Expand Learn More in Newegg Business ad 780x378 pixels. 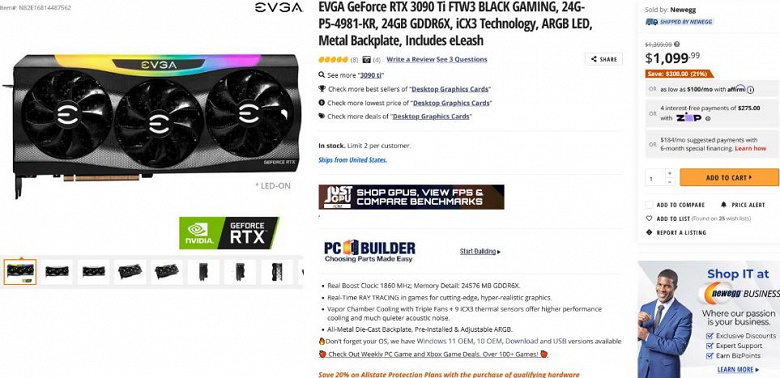[x=738, y=370]
